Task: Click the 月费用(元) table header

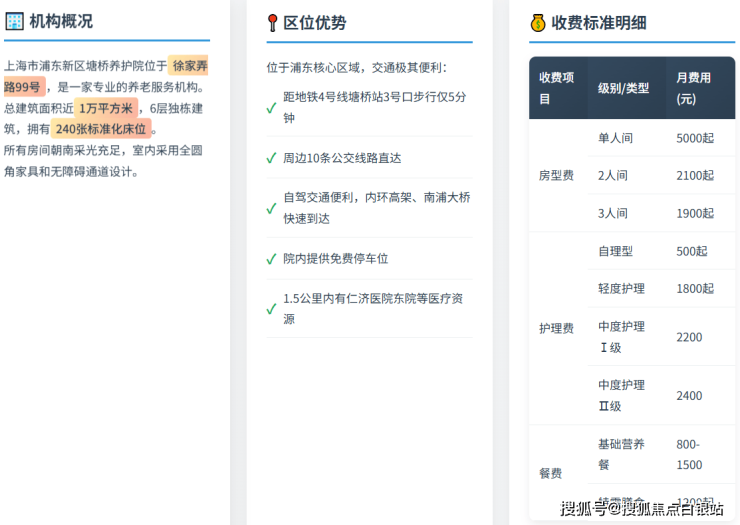Action: click(x=701, y=88)
